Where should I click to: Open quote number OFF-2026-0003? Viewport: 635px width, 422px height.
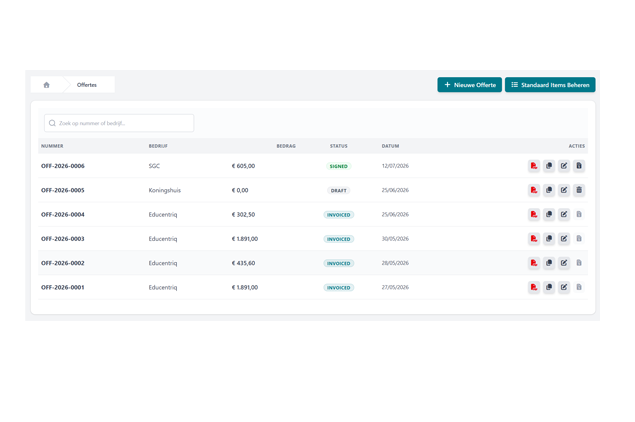(x=63, y=239)
